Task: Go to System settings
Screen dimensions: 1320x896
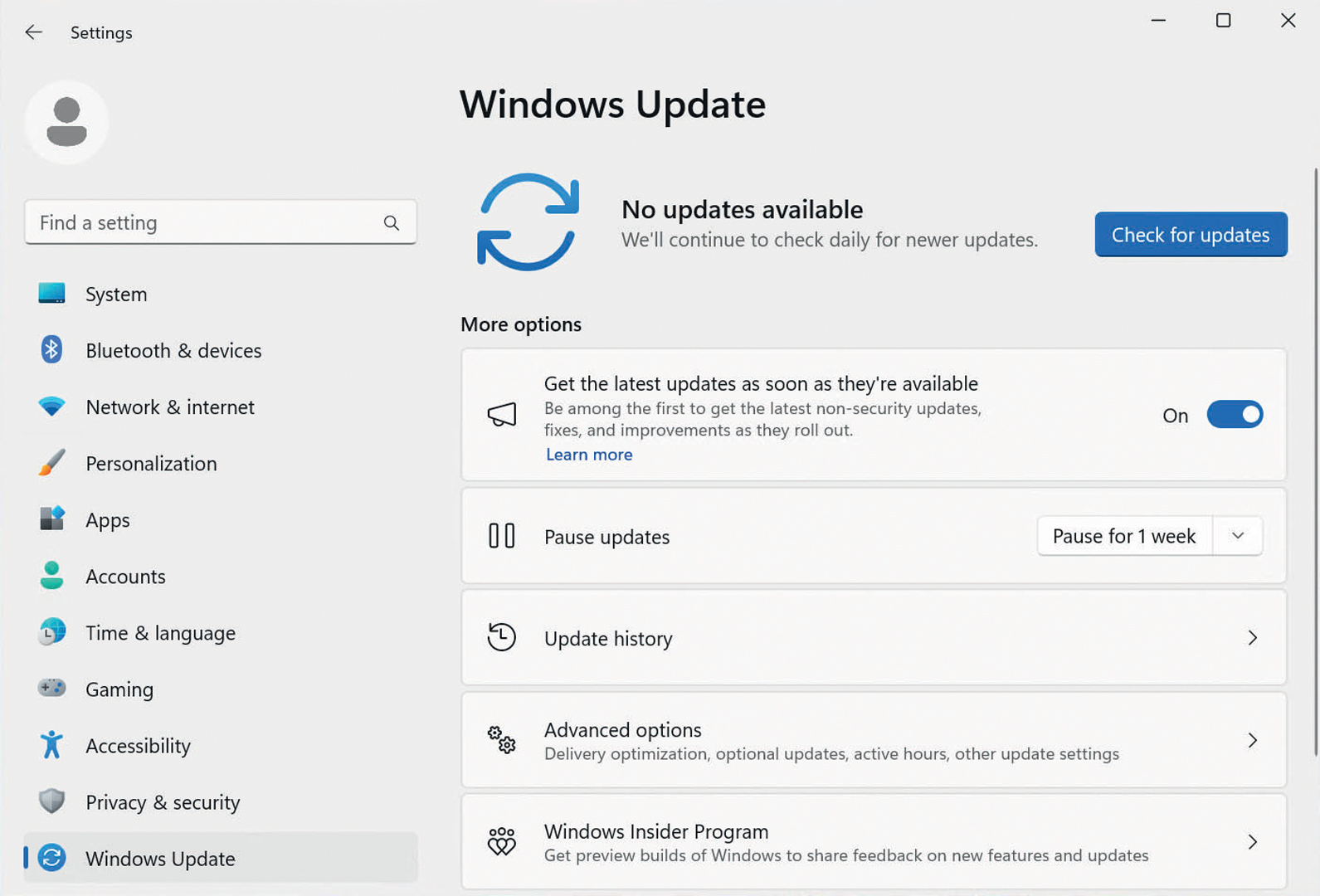Action: [221, 294]
